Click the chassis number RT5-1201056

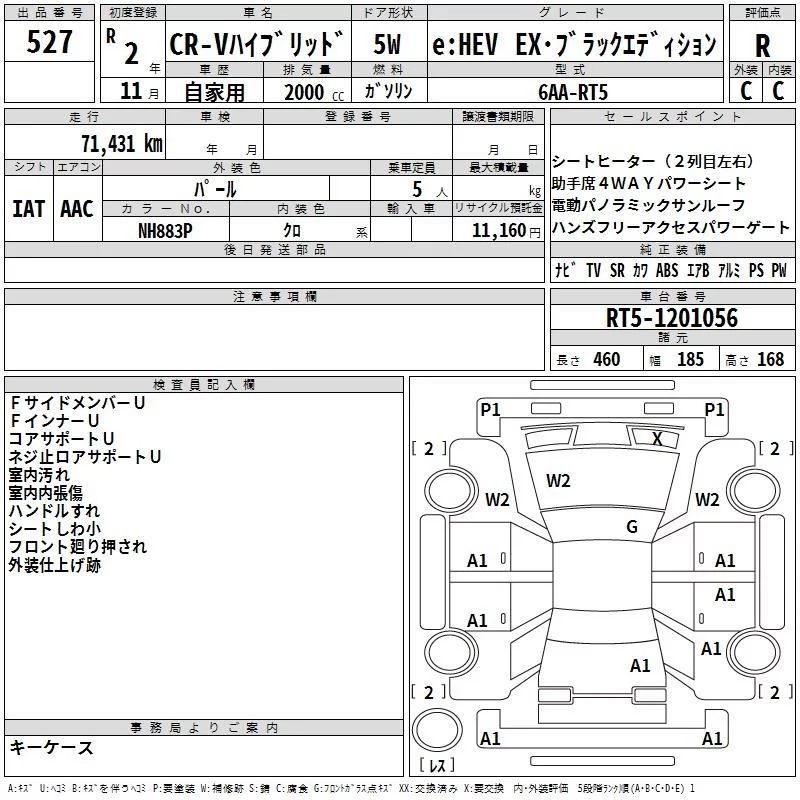tap(672, 319)
